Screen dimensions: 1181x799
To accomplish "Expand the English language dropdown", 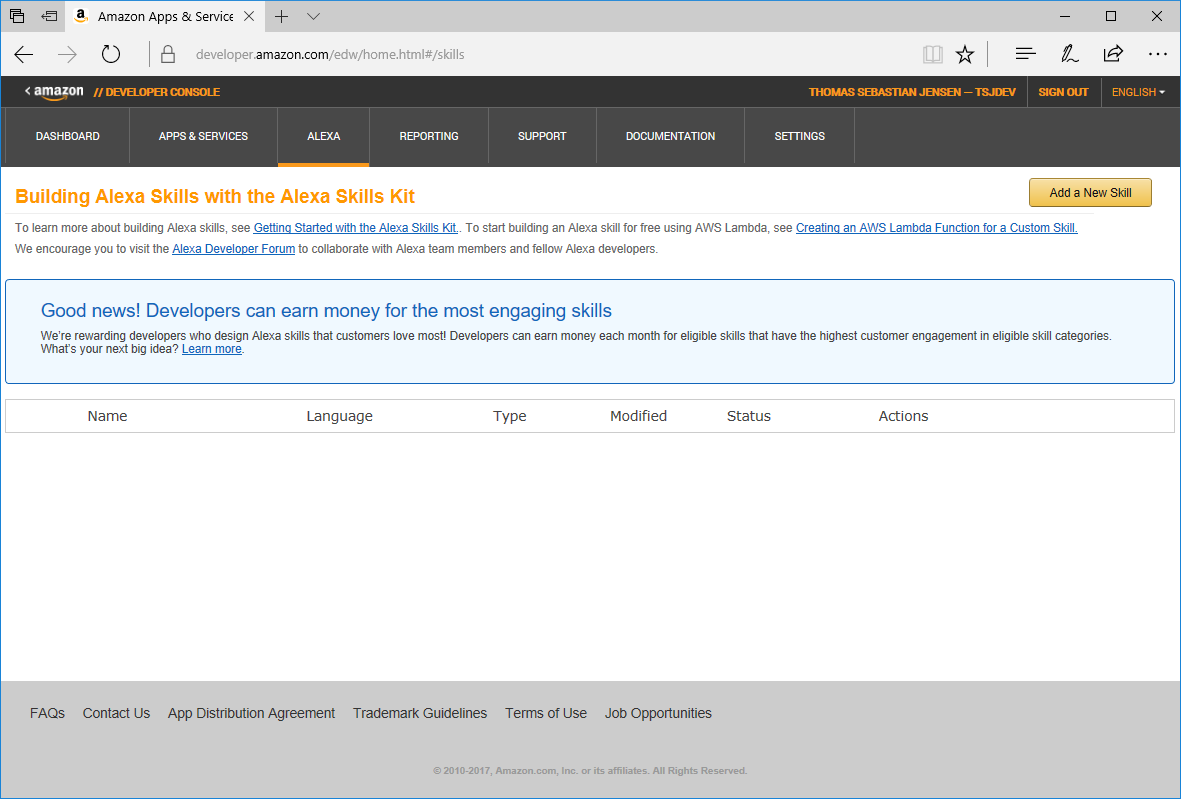I will [x=1138, y=92].
